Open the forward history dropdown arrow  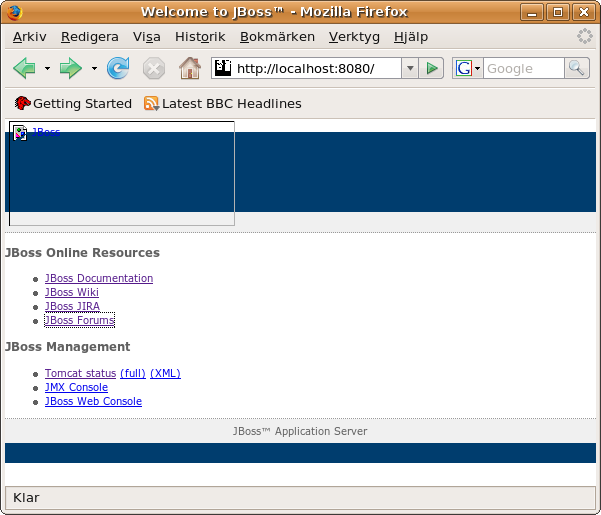[94, 69]
